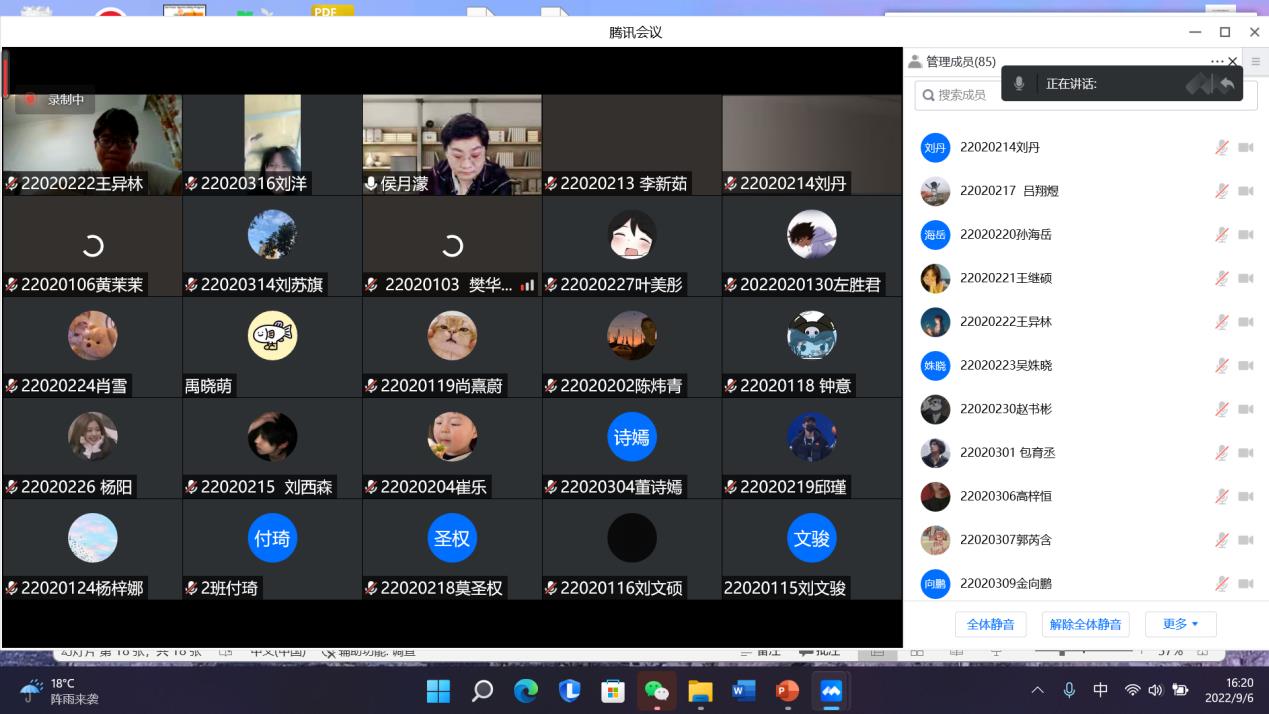Open WeChat from the taskbar

657,691
